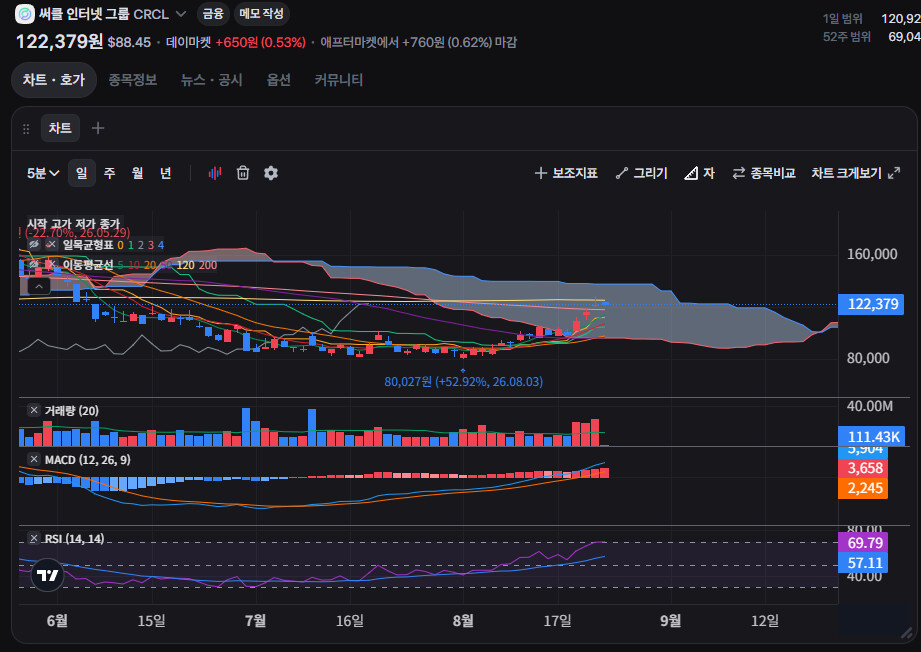The image size is (921, 652).
Task: Select the 일 (daily) interval
Action: tap(82, 173)
